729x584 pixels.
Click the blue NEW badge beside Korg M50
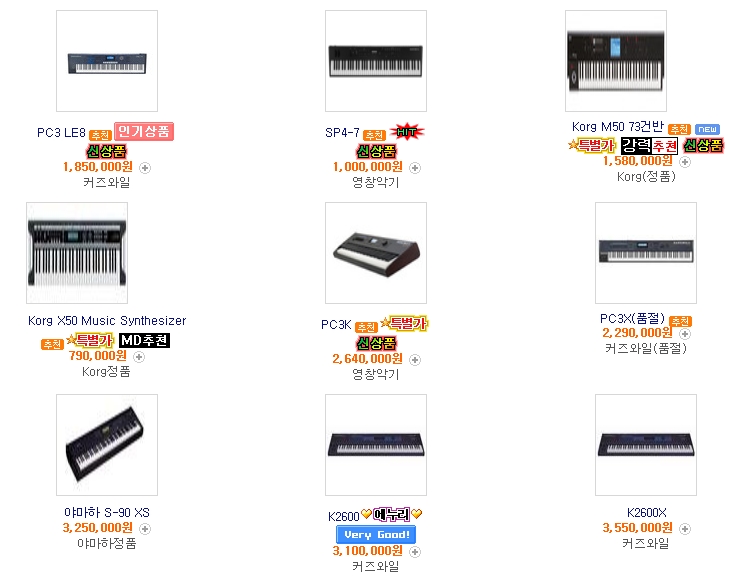(707, 129)
